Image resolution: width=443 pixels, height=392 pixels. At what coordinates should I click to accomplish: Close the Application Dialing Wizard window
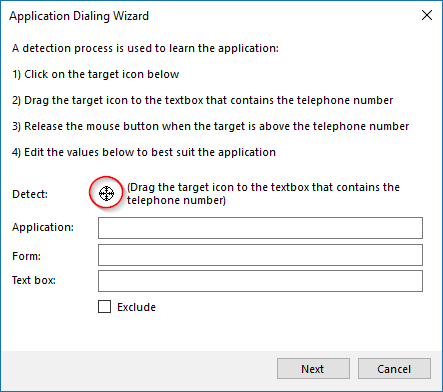427,15
